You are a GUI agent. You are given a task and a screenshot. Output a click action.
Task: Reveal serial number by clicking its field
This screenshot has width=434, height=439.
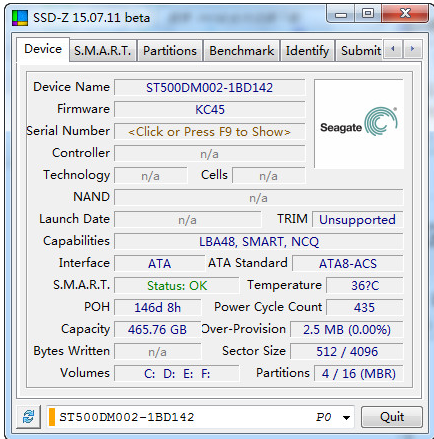[210, 132]
